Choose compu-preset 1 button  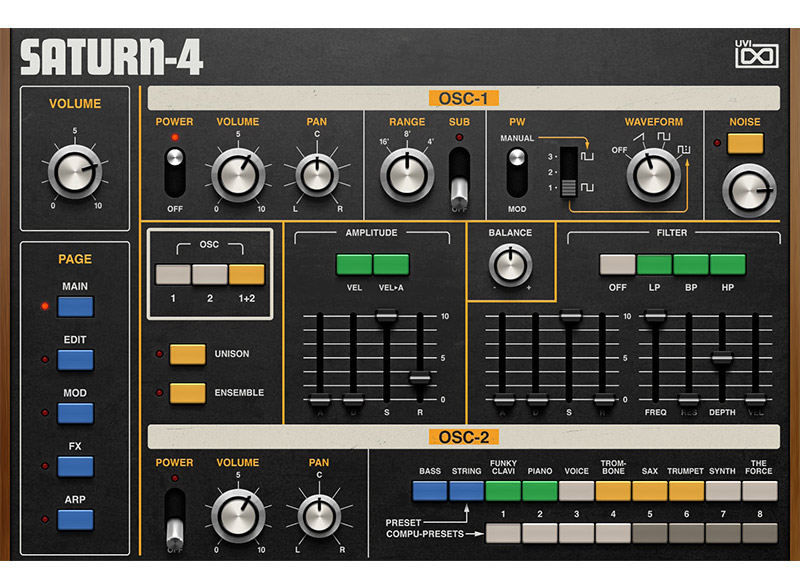(504, 533)
